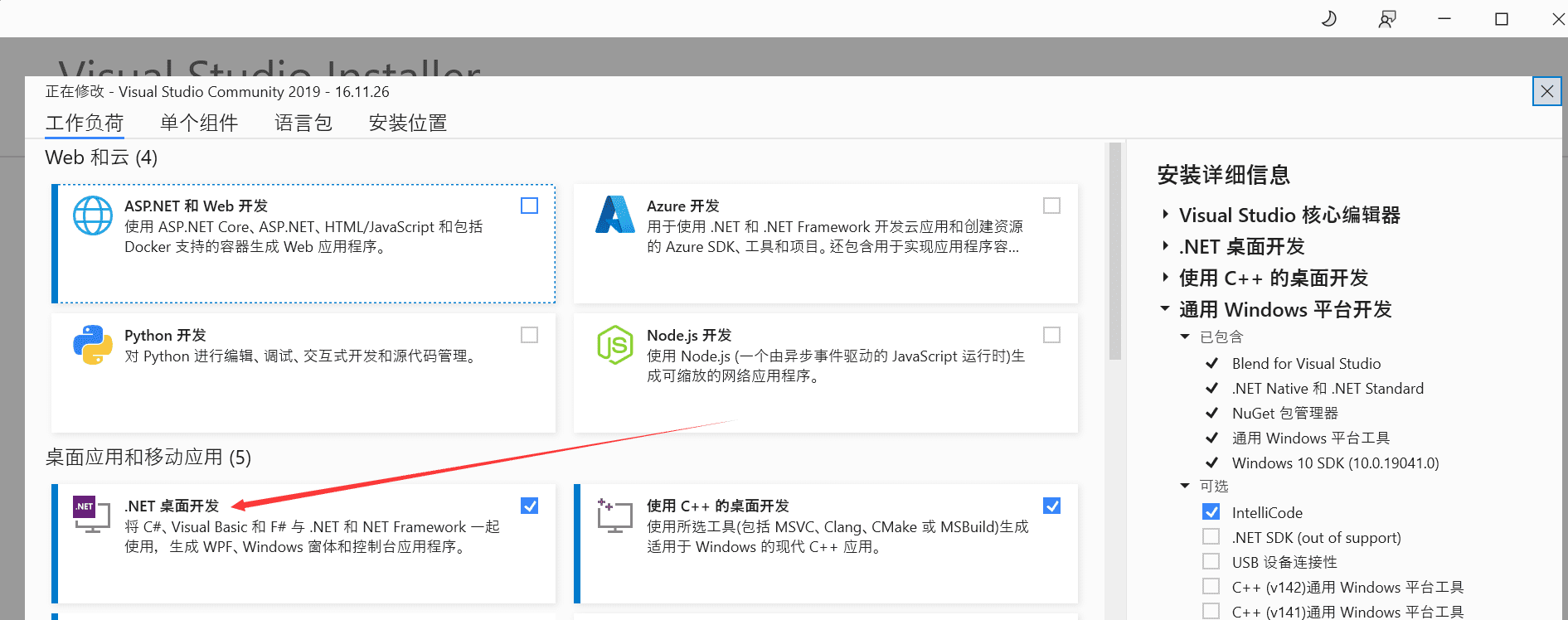The image size is (1568, 620).
Task: Switch to the 安装位置 tab
Action: click(x=408, y=124)
